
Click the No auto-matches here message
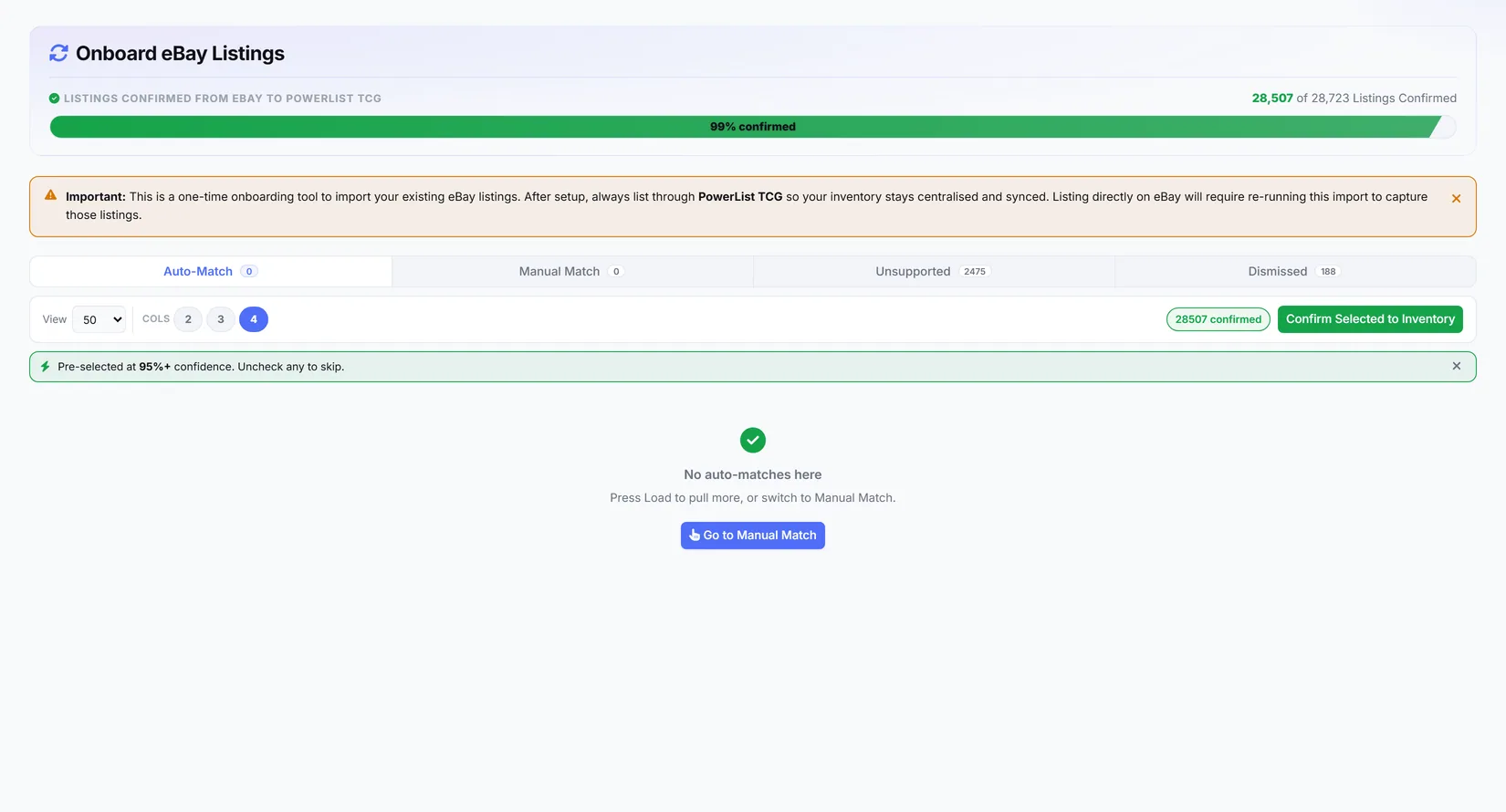coord(753,474)
